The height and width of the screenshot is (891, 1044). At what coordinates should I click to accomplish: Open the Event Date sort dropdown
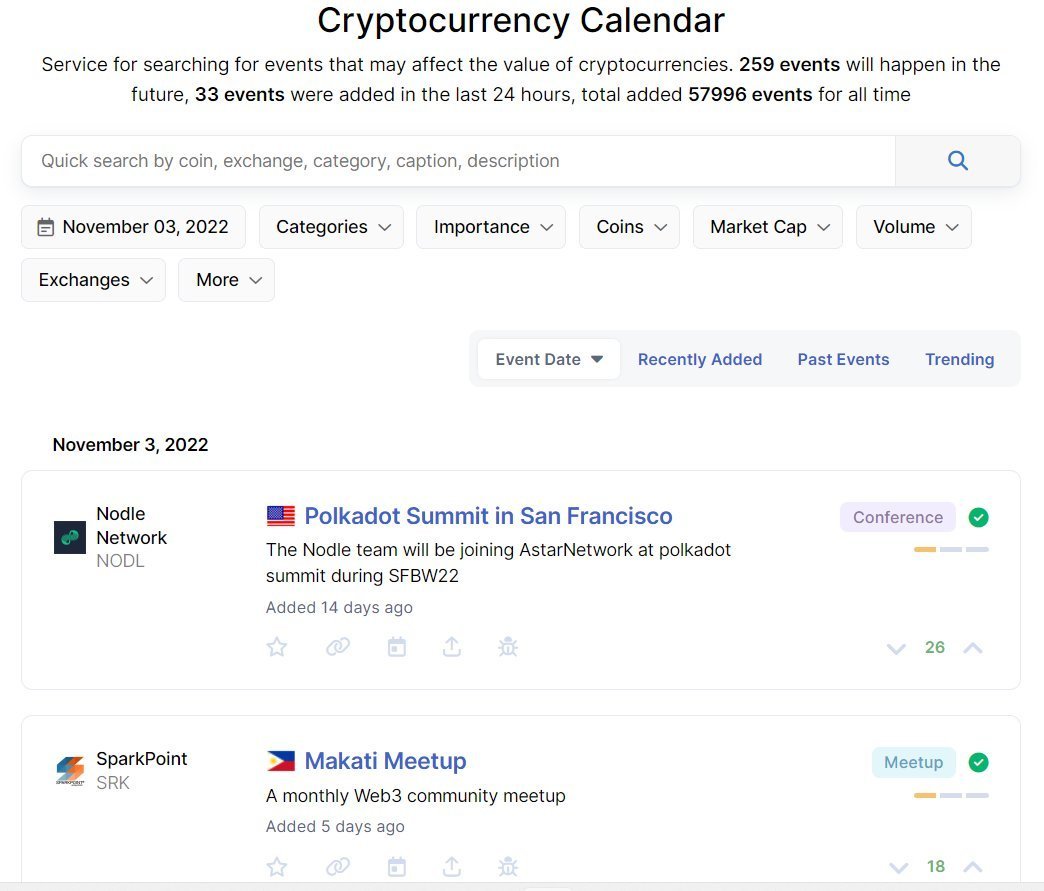[548, 359]
